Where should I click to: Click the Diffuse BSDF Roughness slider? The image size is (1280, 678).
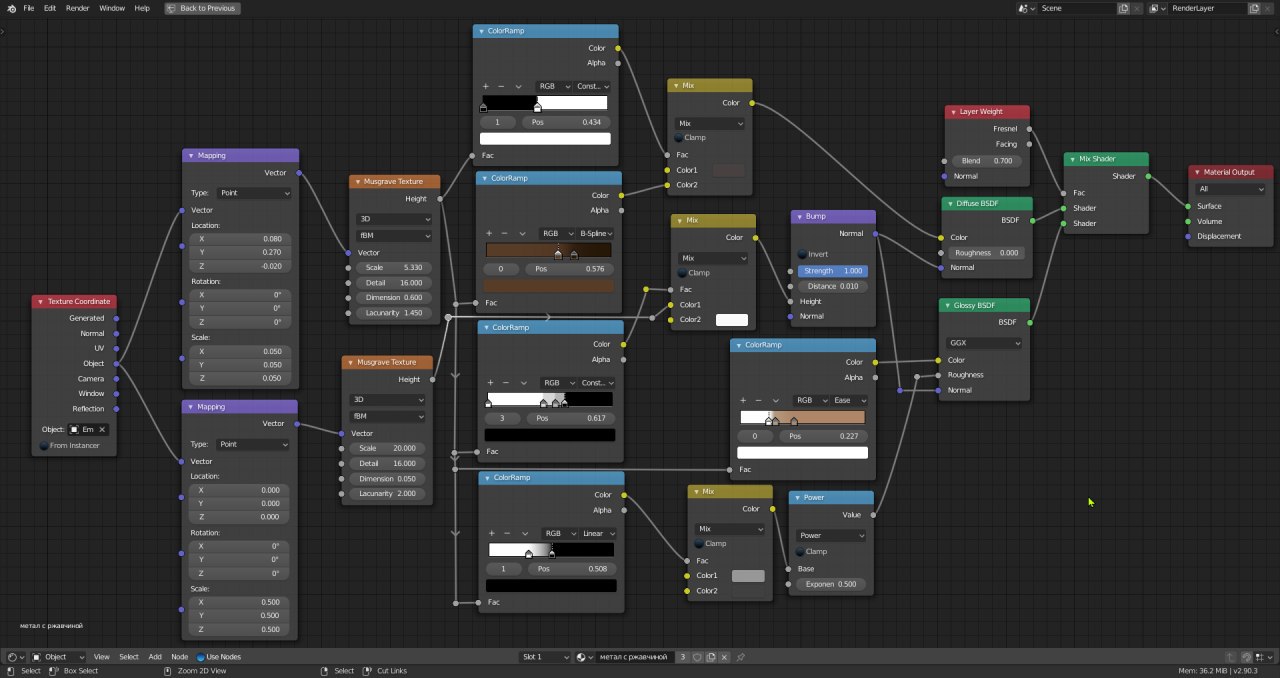click(985, 253)
